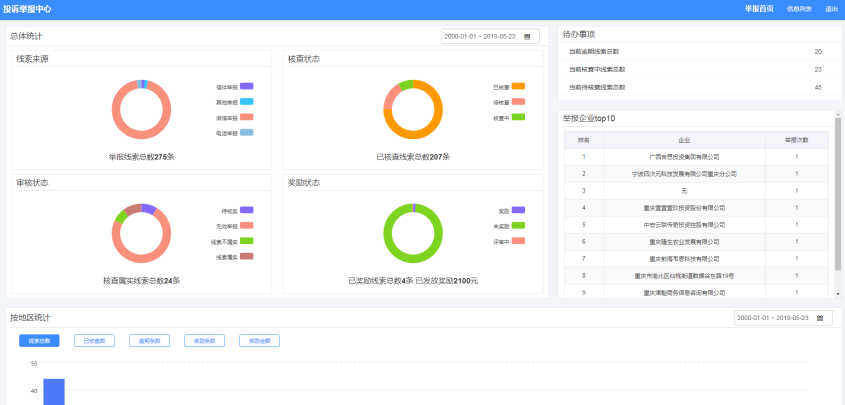Click 退出 to log out

(x=831, y=8)
